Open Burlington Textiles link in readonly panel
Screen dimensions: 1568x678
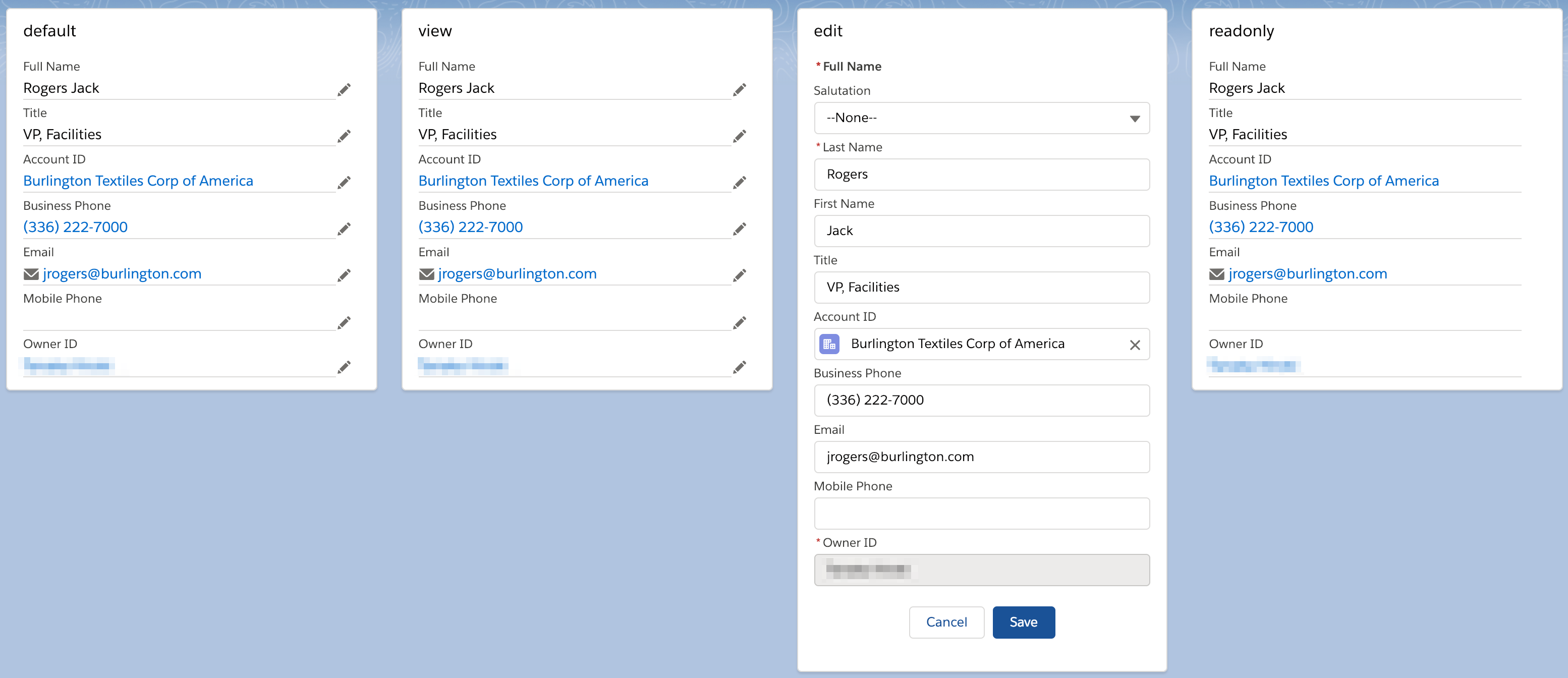(1324, 181)
